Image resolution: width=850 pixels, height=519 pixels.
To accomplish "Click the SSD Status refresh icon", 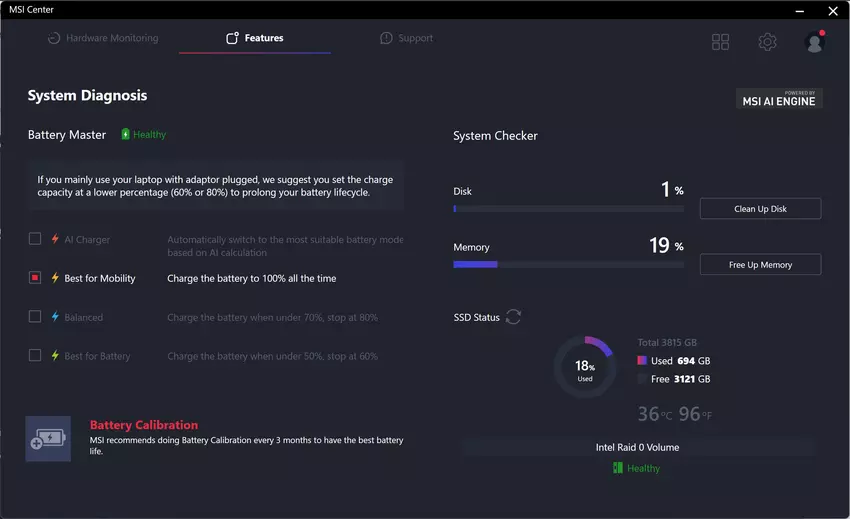I will 513,317.
